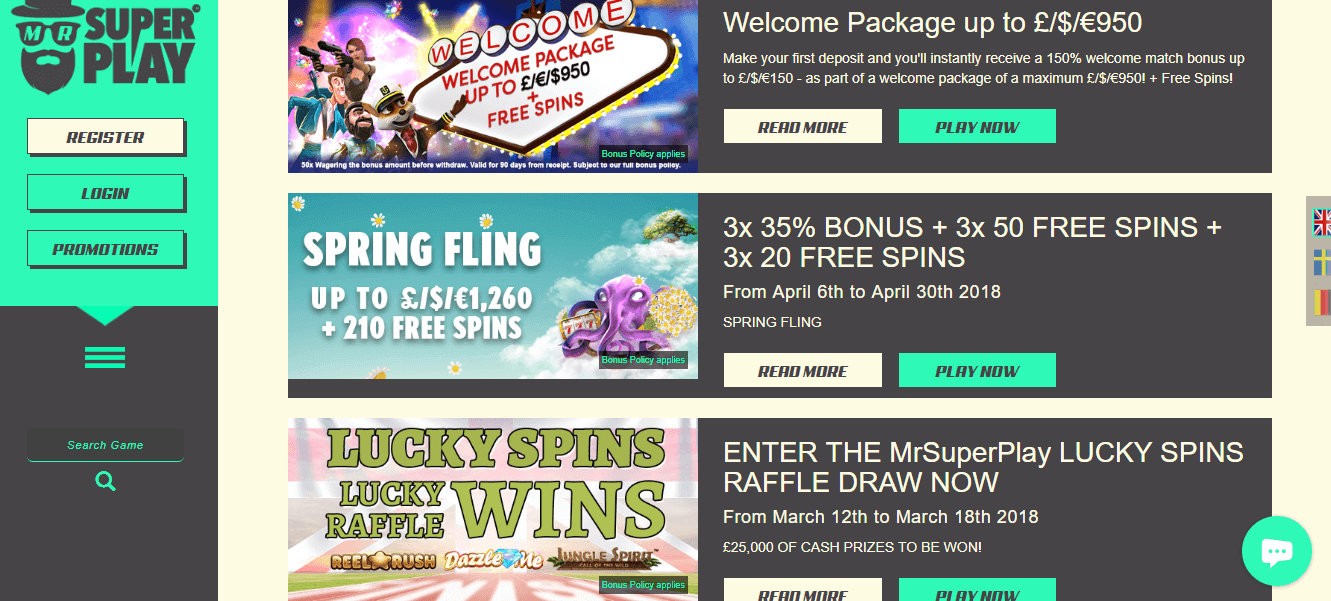Read more about Spring Fling bonus
This screenshot has width=1331, height=601.
pos(803,371)
